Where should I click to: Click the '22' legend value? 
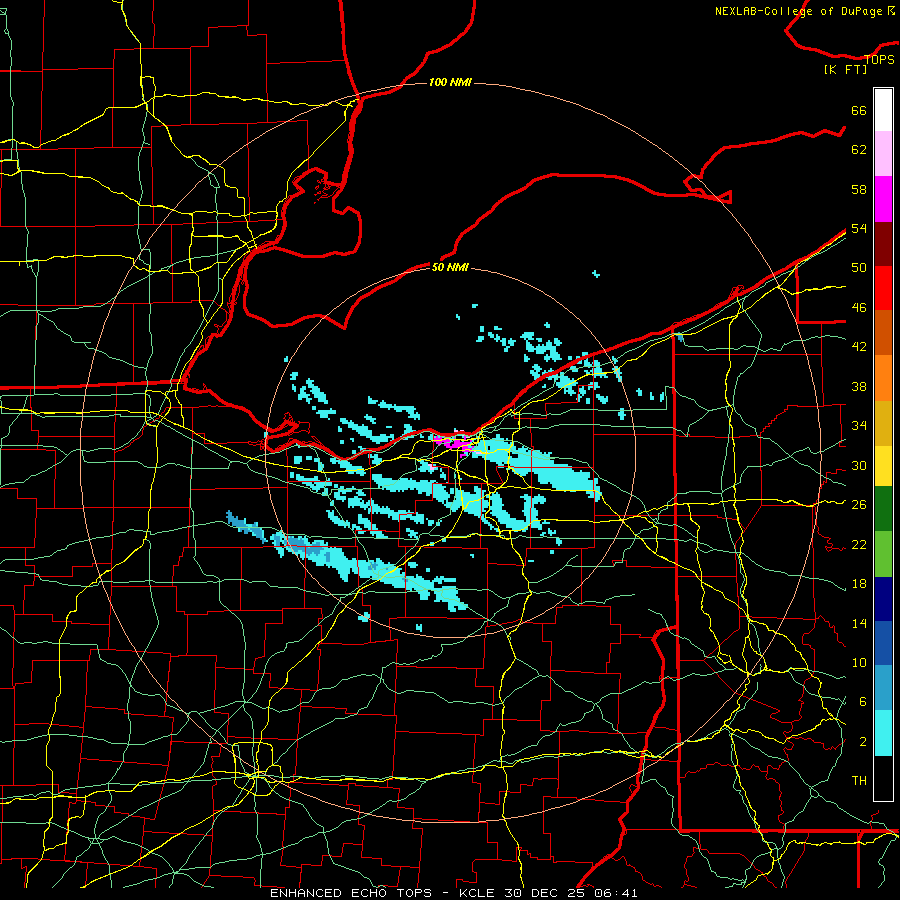click(859, 544)
